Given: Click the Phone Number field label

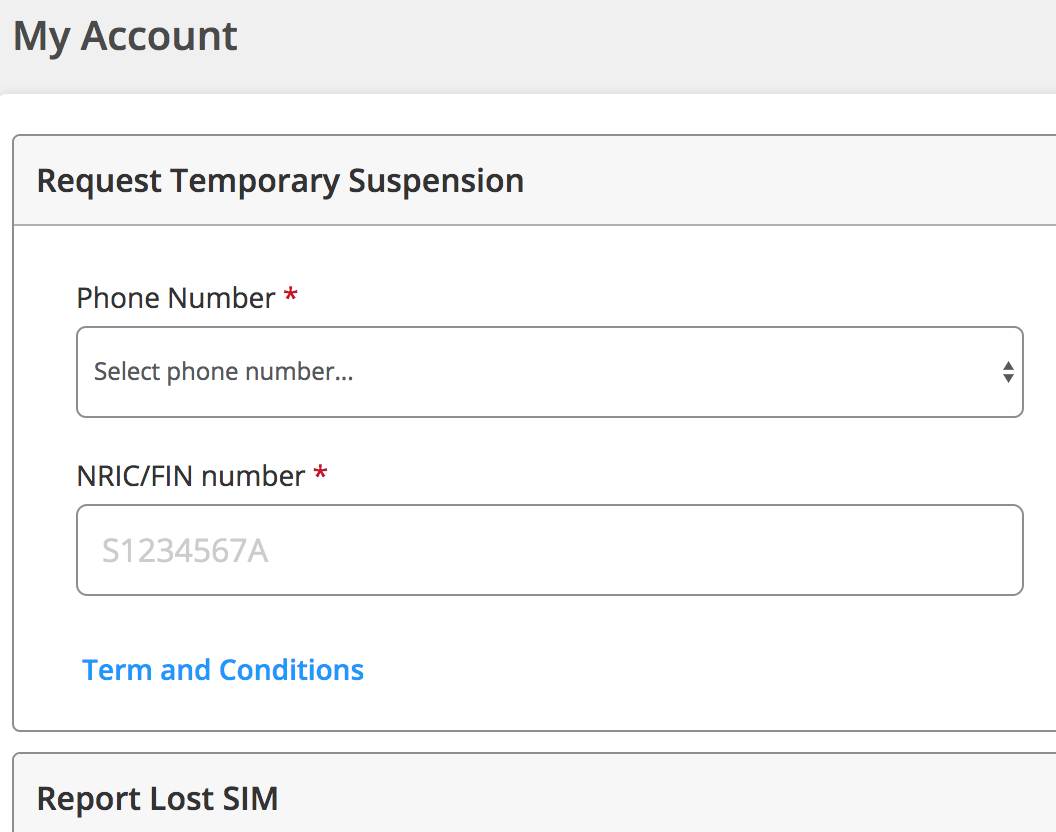Looking at the screenshot, I should tap(176, 298).
